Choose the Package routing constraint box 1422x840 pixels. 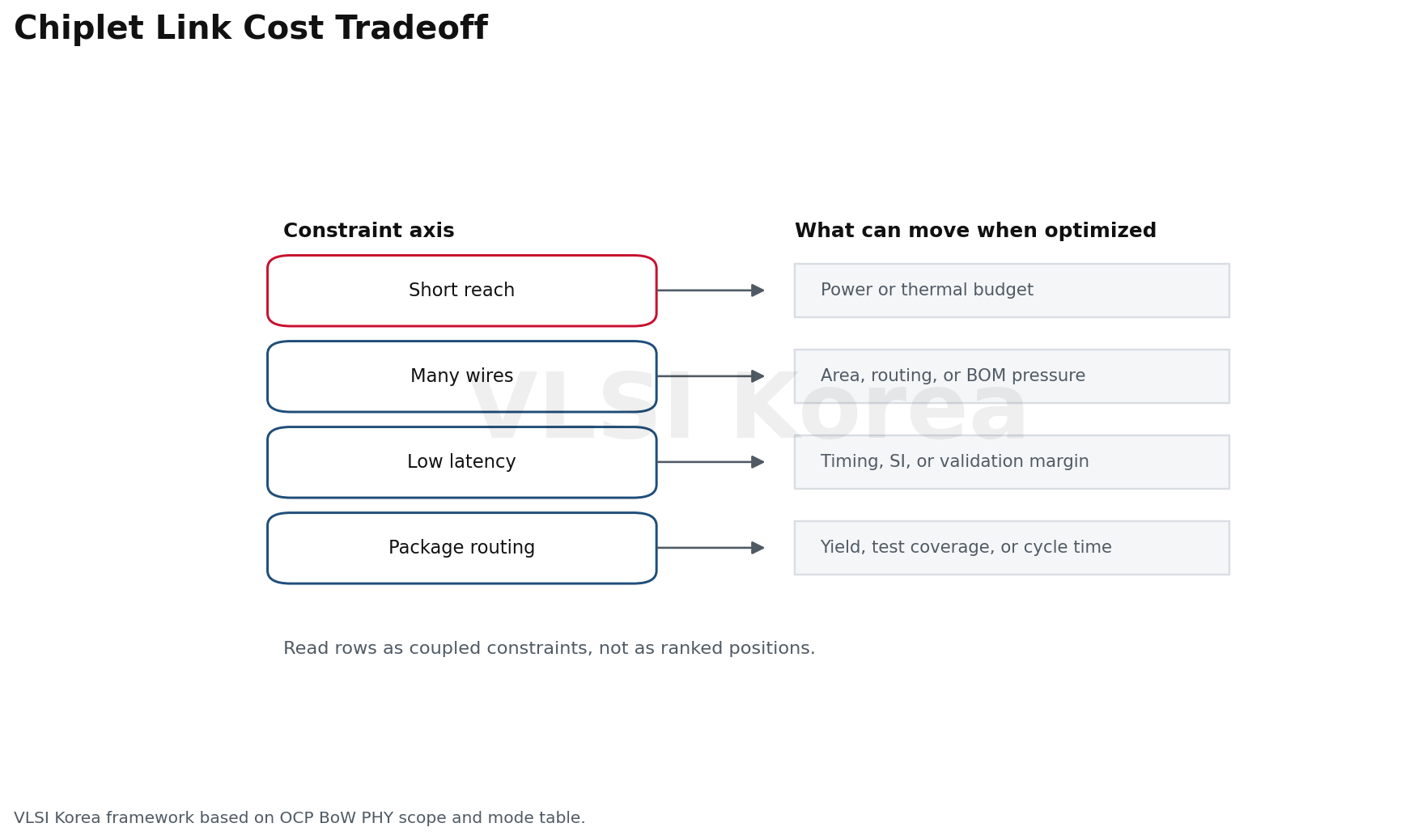pyautogui.click(x=461, y=548)
